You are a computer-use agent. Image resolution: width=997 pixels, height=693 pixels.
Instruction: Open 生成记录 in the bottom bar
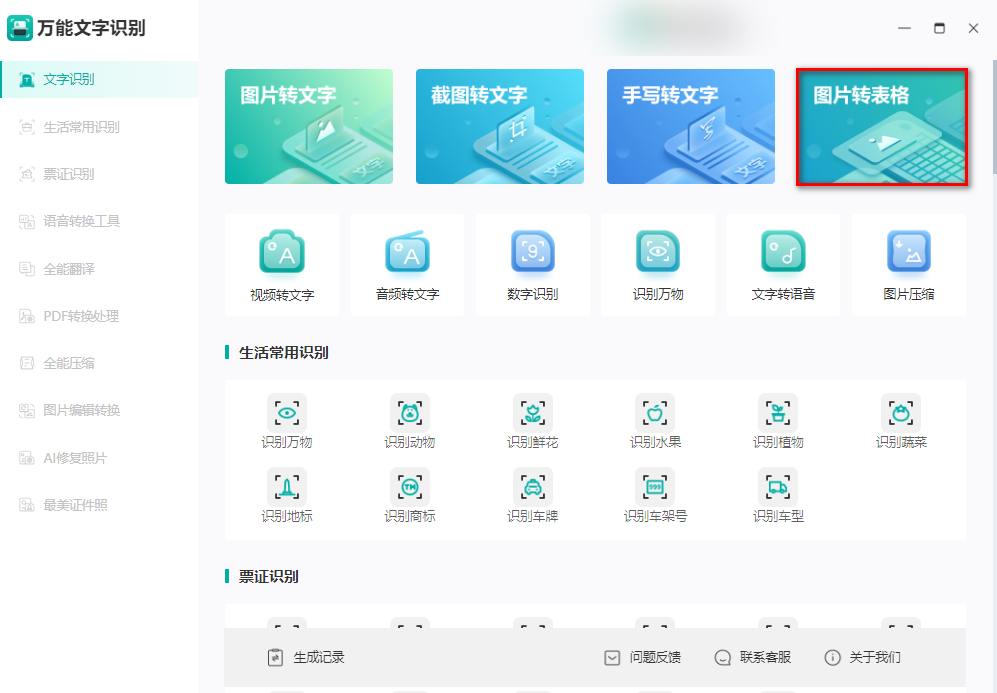[x=306, y=657]
